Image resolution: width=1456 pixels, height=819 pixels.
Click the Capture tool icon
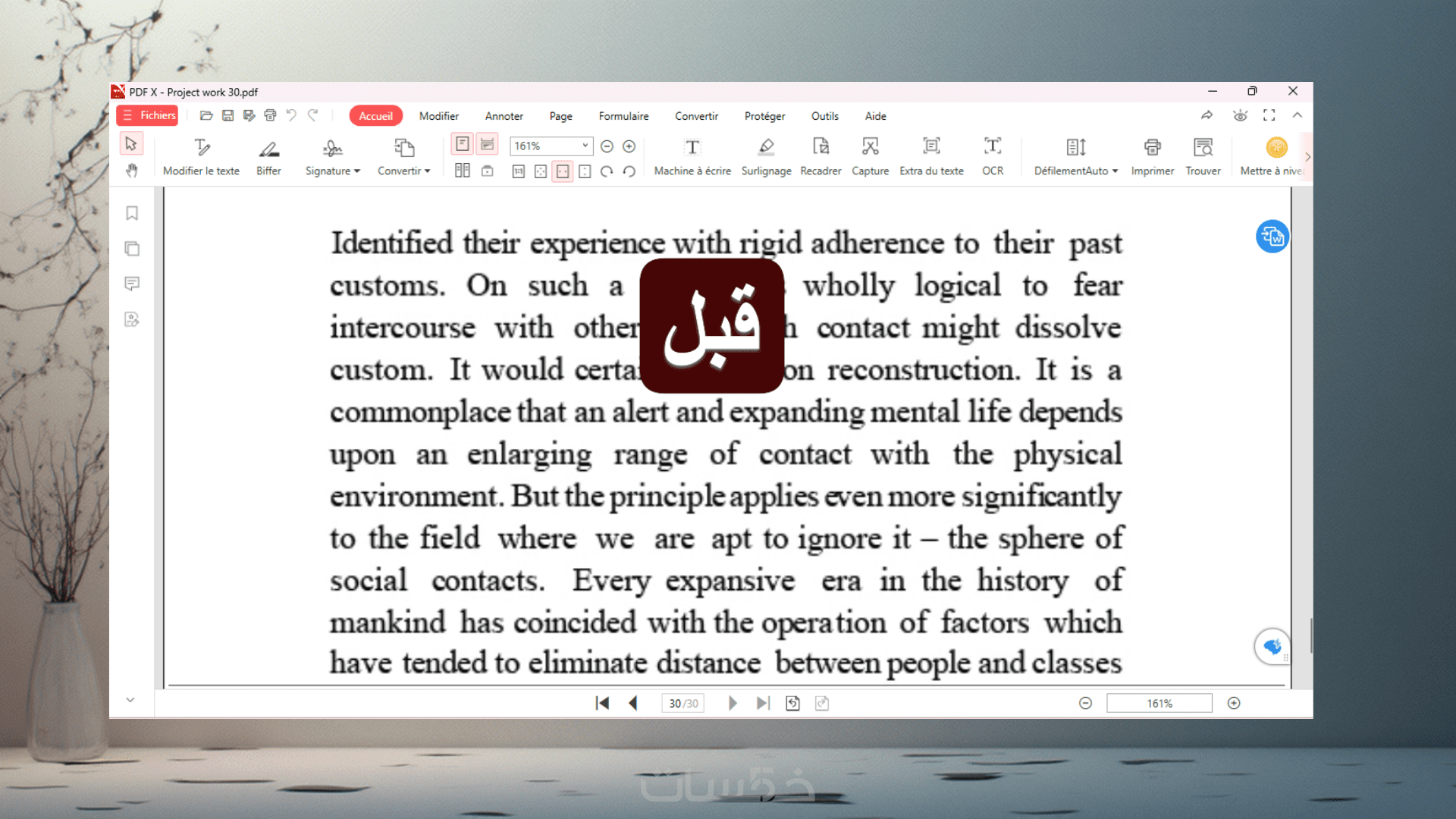[870, 146]
